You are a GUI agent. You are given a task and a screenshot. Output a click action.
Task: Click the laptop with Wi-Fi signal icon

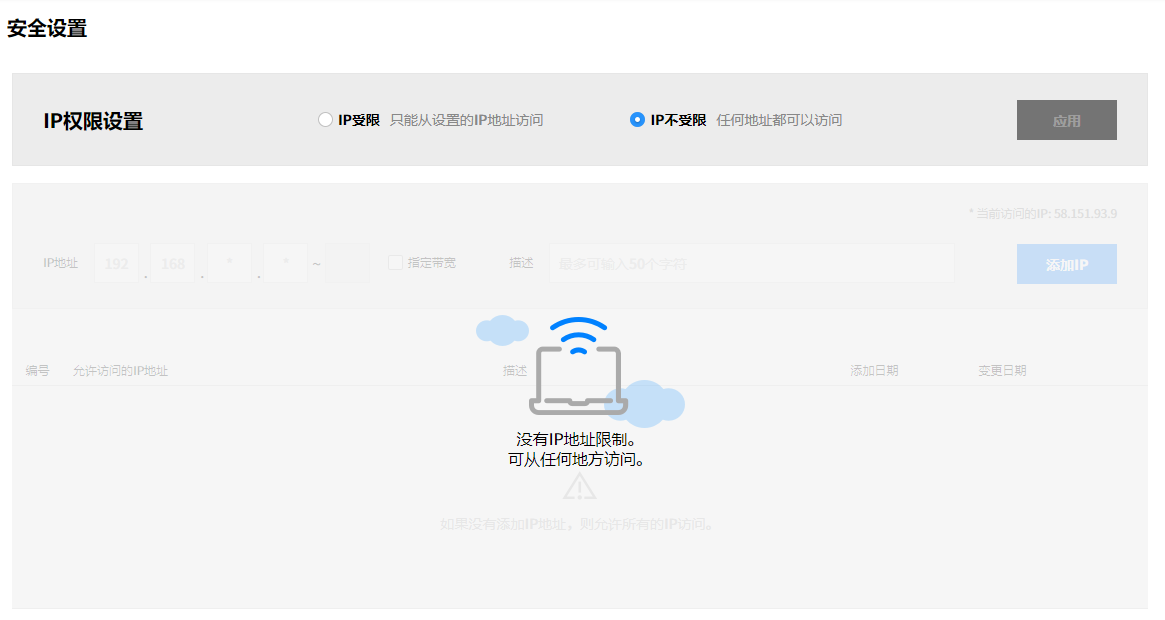coord(578,370)
